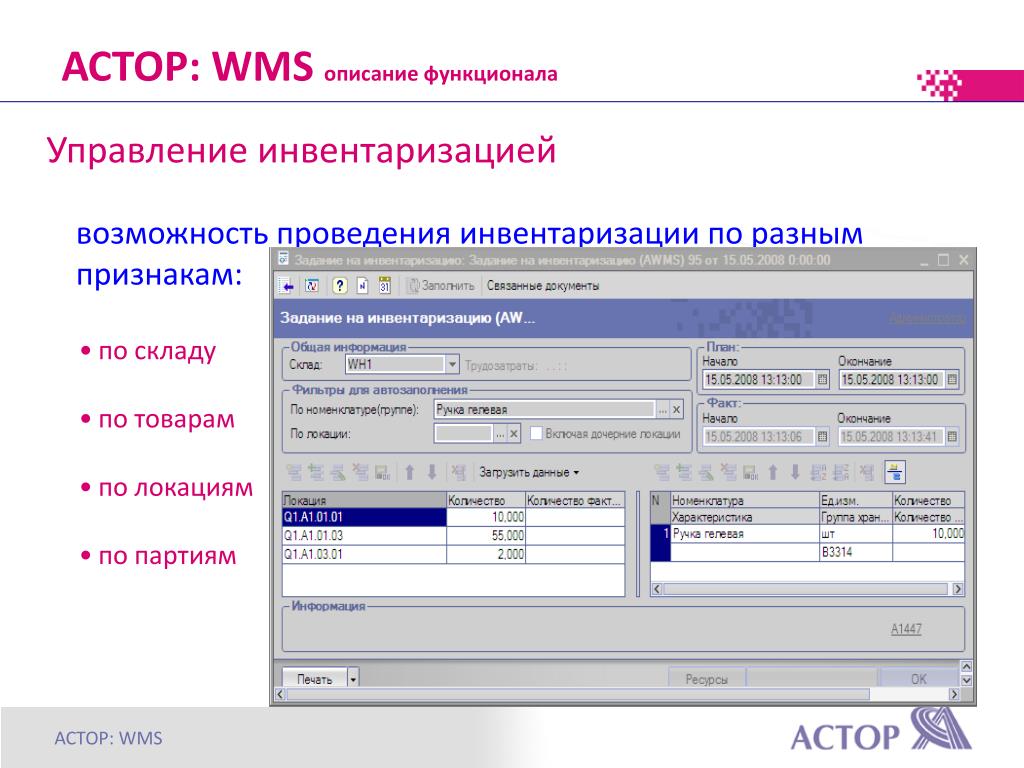Click the Ресурсы button
The width and height of the screenshot is (1024, 768).
(707, 679)
